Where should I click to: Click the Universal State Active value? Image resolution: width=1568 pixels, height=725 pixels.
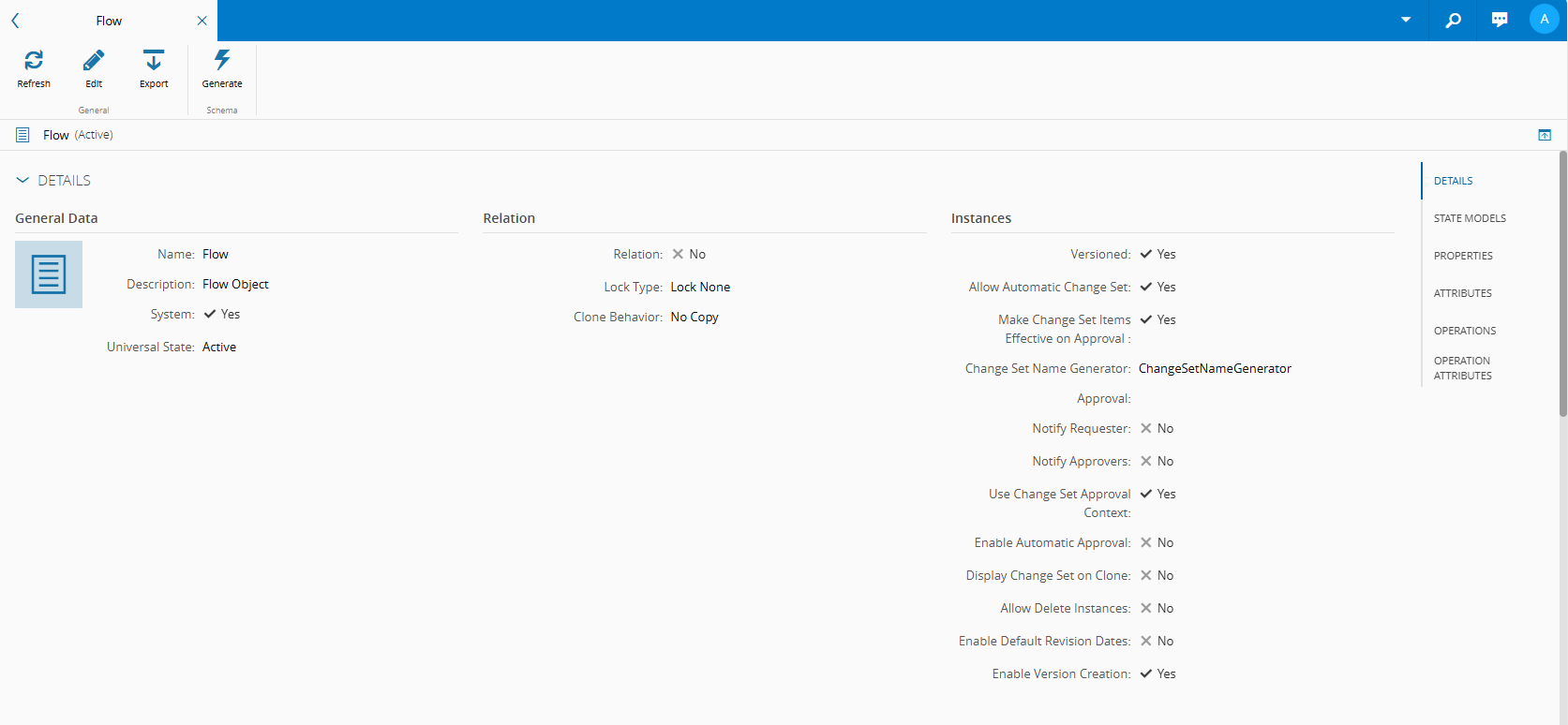pos(219,347)
